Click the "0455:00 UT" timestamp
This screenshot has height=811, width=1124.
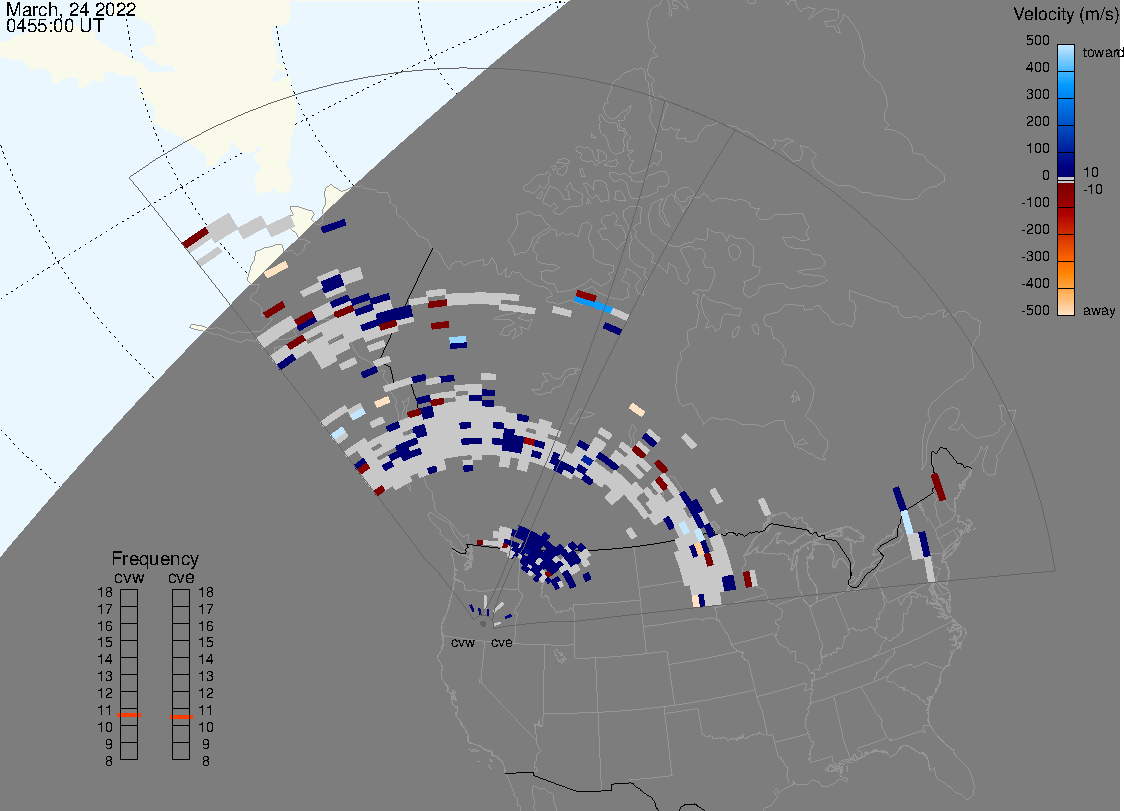[55, 26]
